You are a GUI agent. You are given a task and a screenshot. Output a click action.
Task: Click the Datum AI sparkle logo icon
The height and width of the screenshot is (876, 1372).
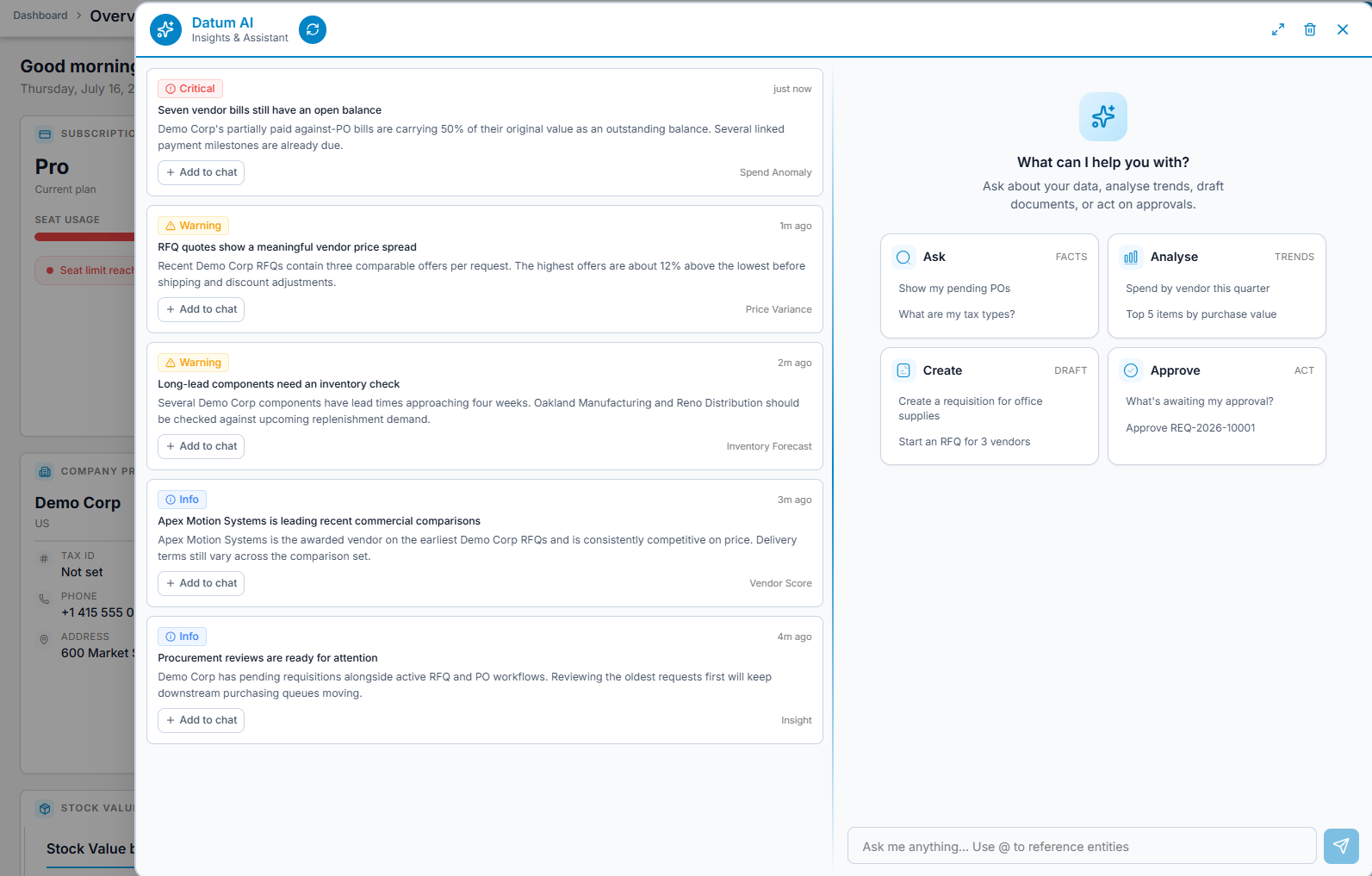click(165, 30)
